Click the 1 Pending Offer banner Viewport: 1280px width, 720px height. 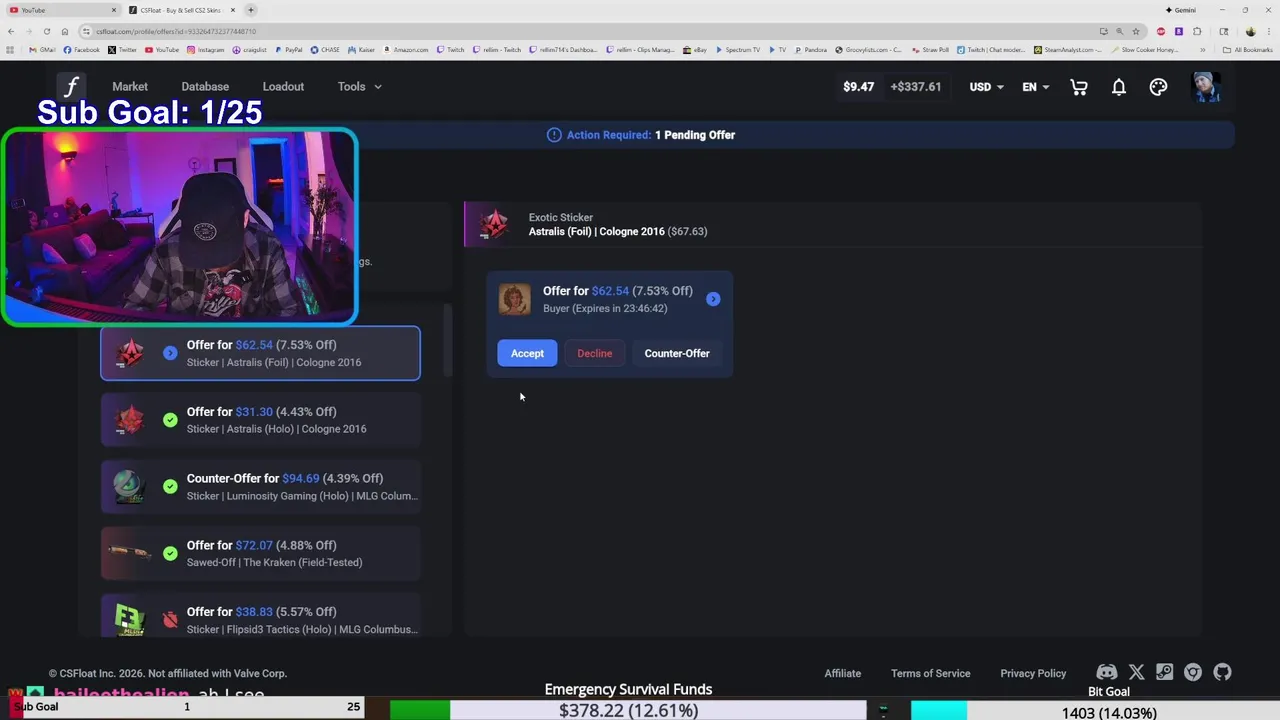coord(695,135)
